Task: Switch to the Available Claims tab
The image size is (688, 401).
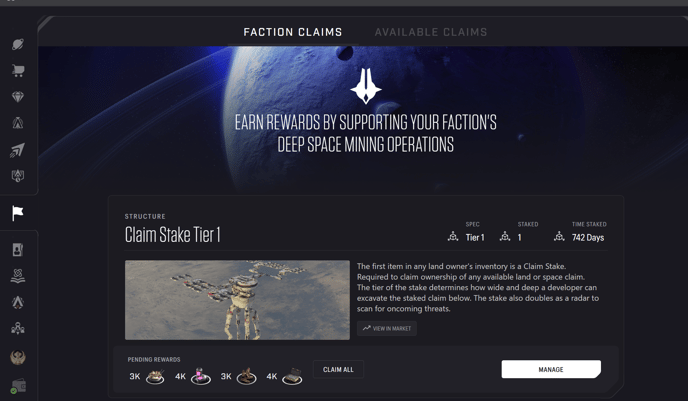Action: (x=431, y=32)
